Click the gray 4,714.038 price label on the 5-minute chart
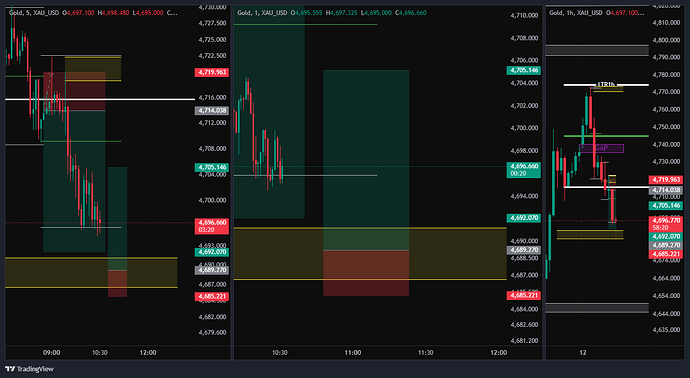The height and width of the screenshot is (378, 690). click(212, 110)
